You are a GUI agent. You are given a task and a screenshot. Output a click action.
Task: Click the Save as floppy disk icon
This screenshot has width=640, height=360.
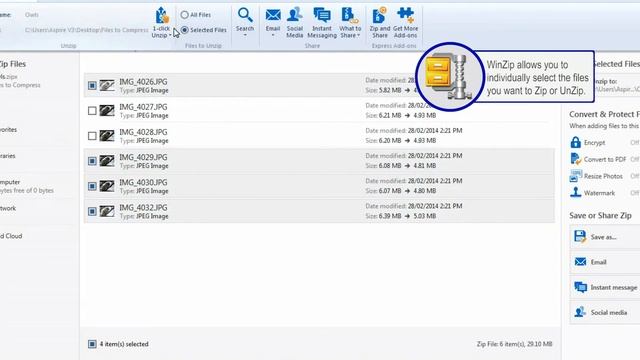tap(580, 236)
